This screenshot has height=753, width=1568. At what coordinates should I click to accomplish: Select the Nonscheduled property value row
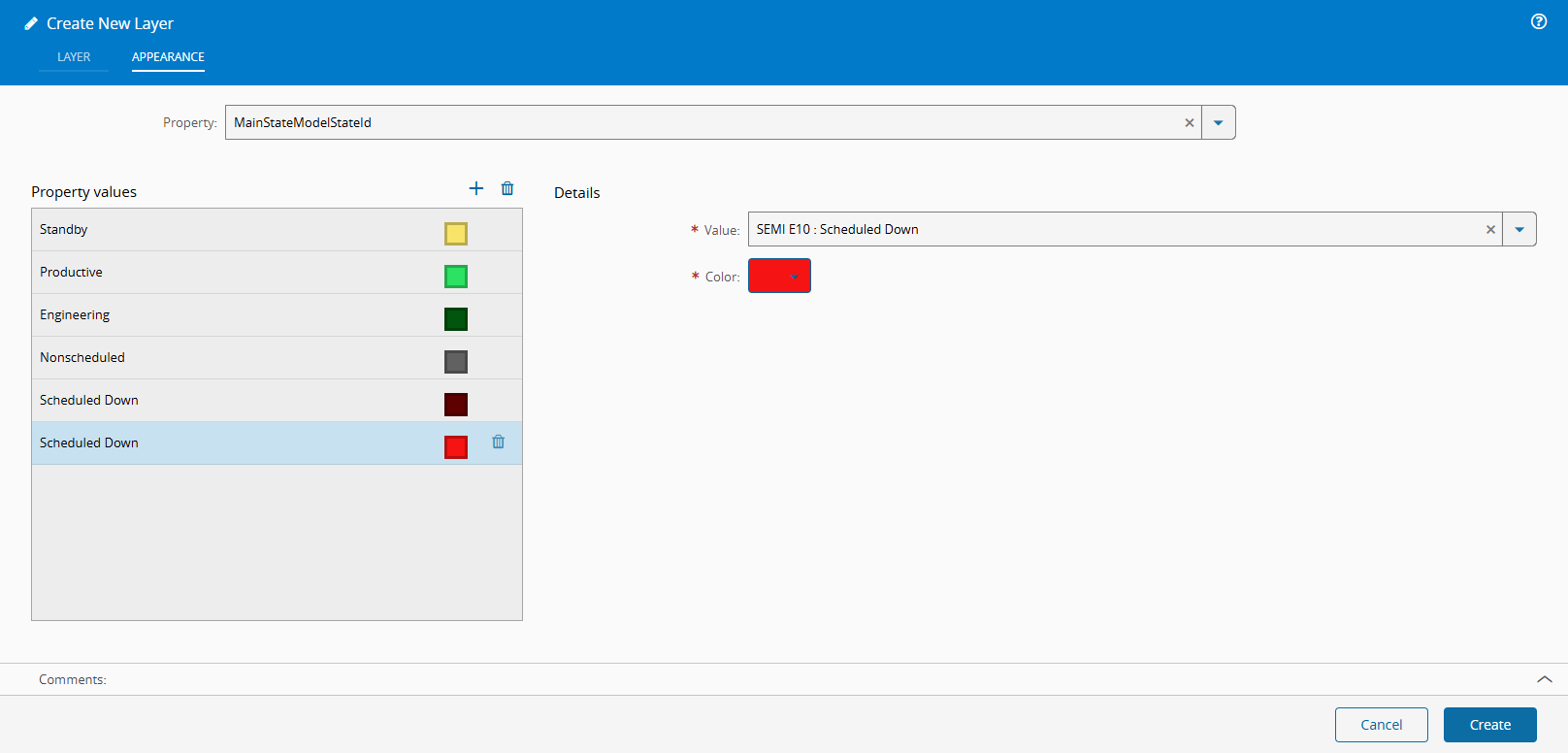tap(277, 358)
